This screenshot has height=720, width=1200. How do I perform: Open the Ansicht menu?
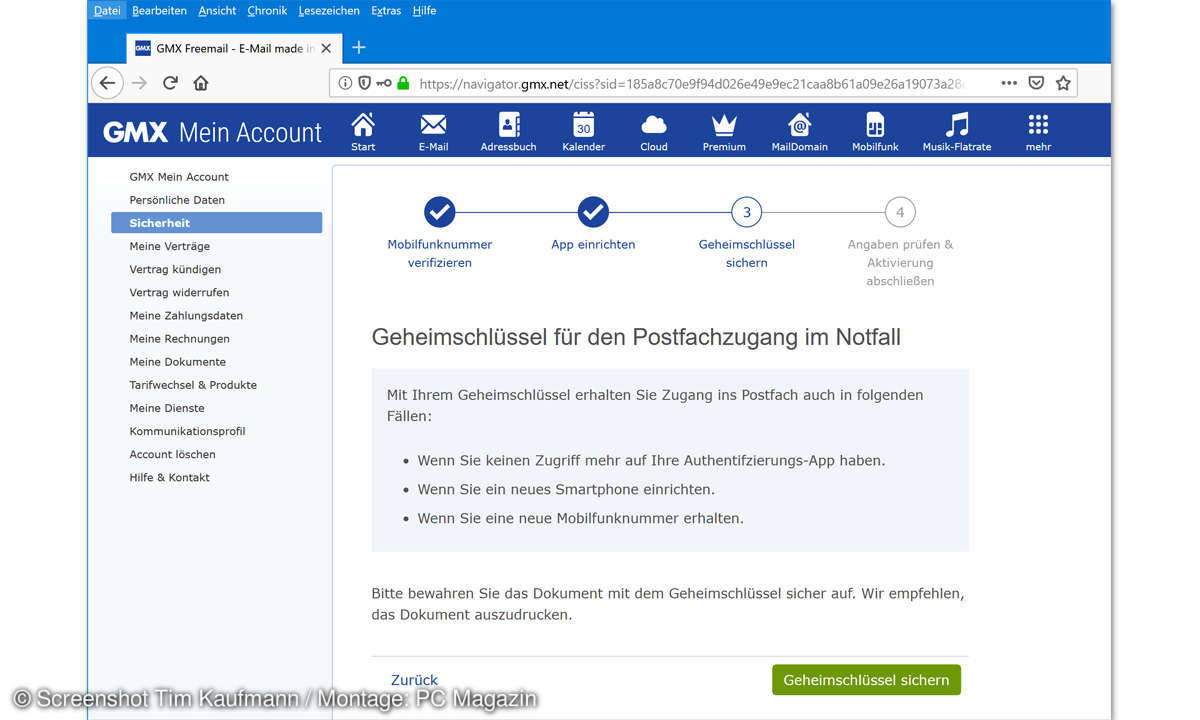point(217,10)
